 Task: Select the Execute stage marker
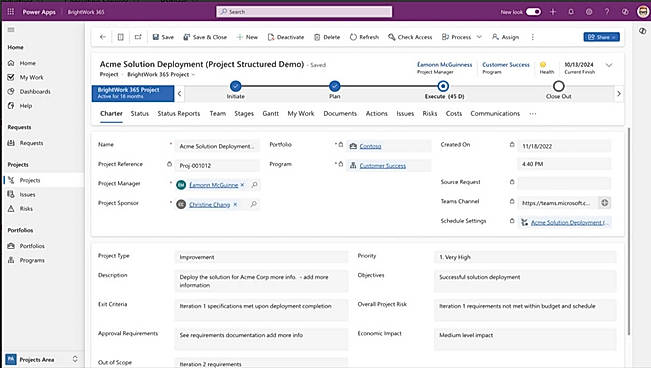(x=443, y=86)
